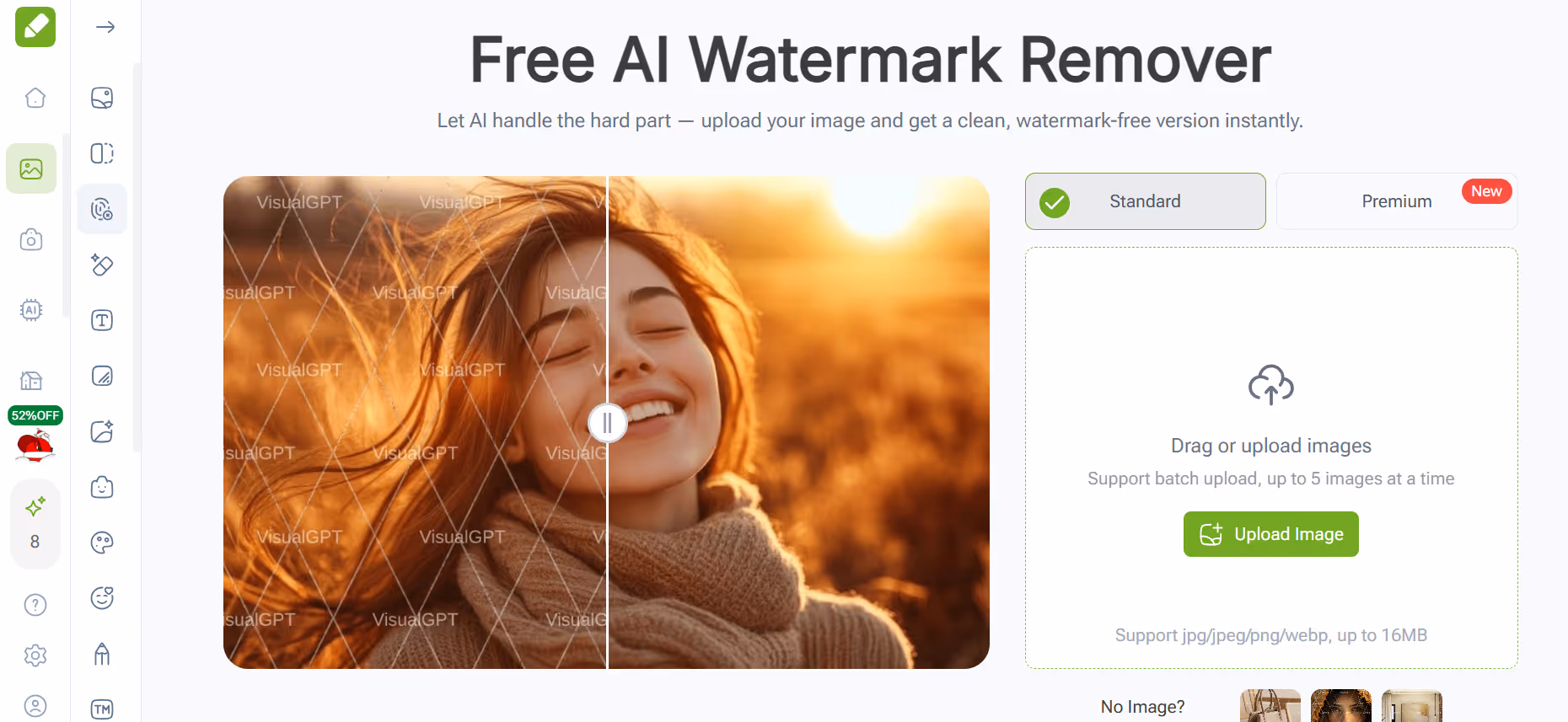Expand the tool panel with arrow

[105, 27]
